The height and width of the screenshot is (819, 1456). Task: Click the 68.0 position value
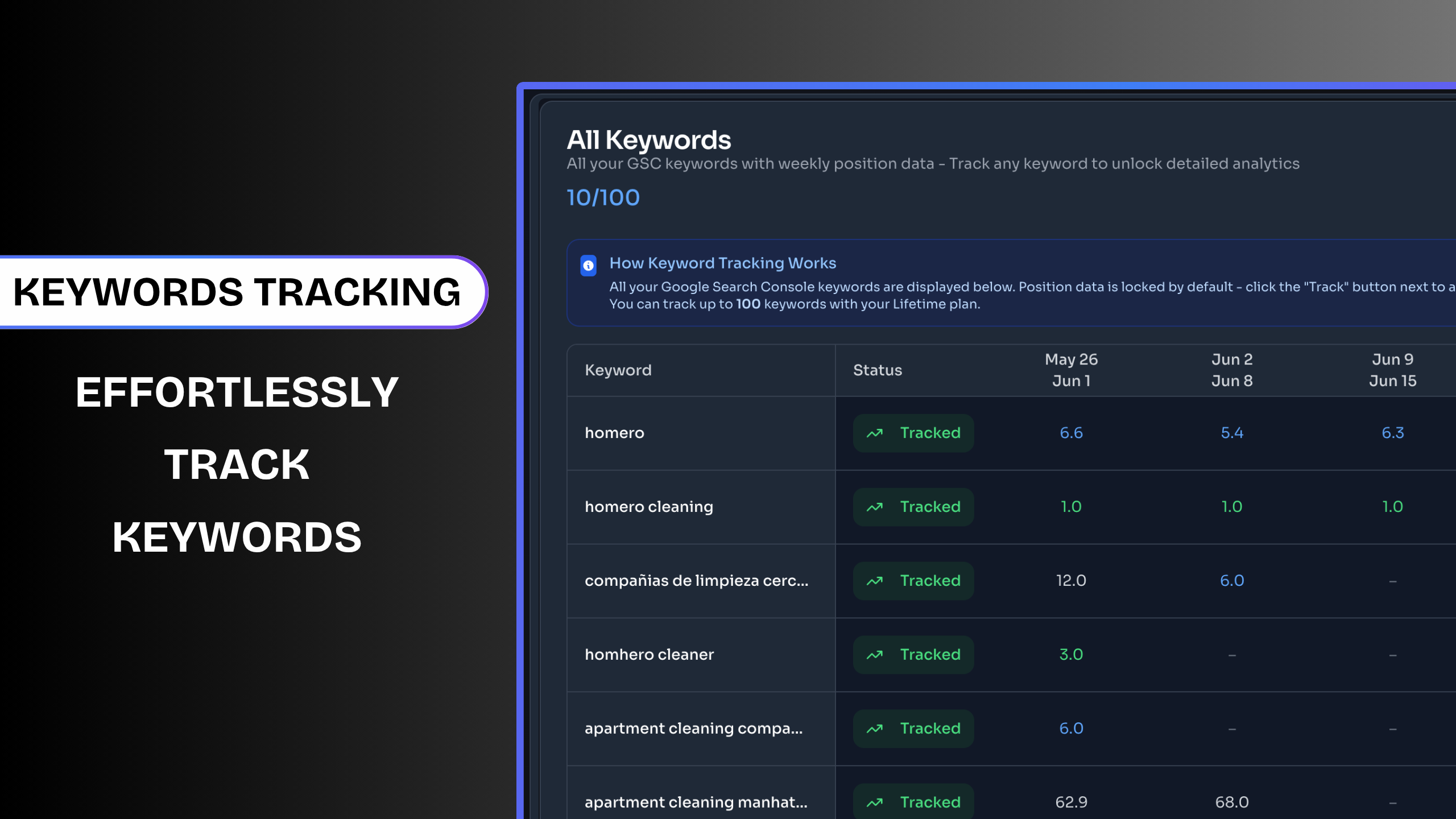[x=1232, y=803]
